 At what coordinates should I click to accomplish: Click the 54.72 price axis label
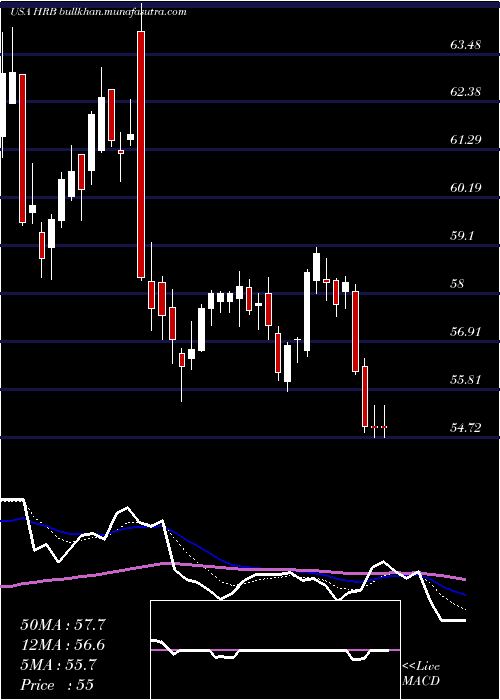pyautogui.click(x=466, y=428)
